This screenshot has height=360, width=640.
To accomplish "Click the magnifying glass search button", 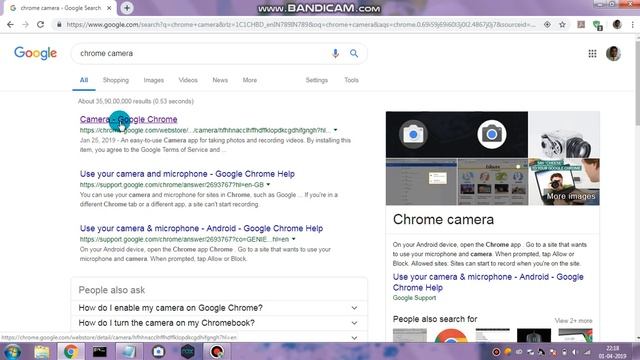I will click(x=354, y=53).
